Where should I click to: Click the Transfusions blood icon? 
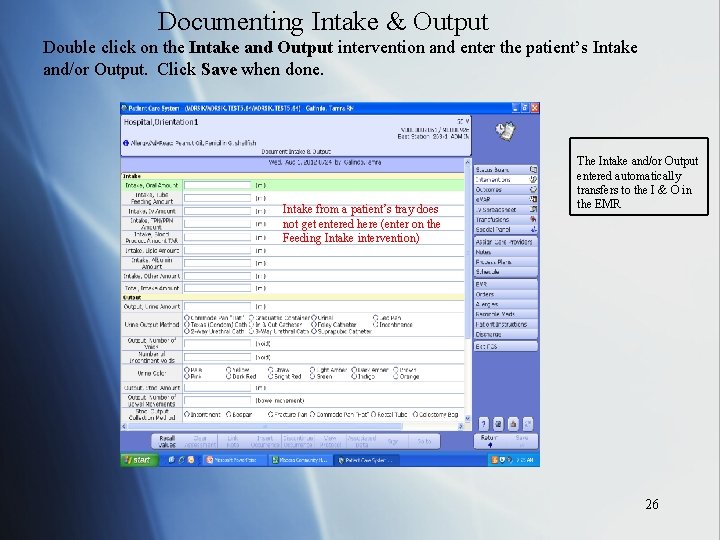533,219
